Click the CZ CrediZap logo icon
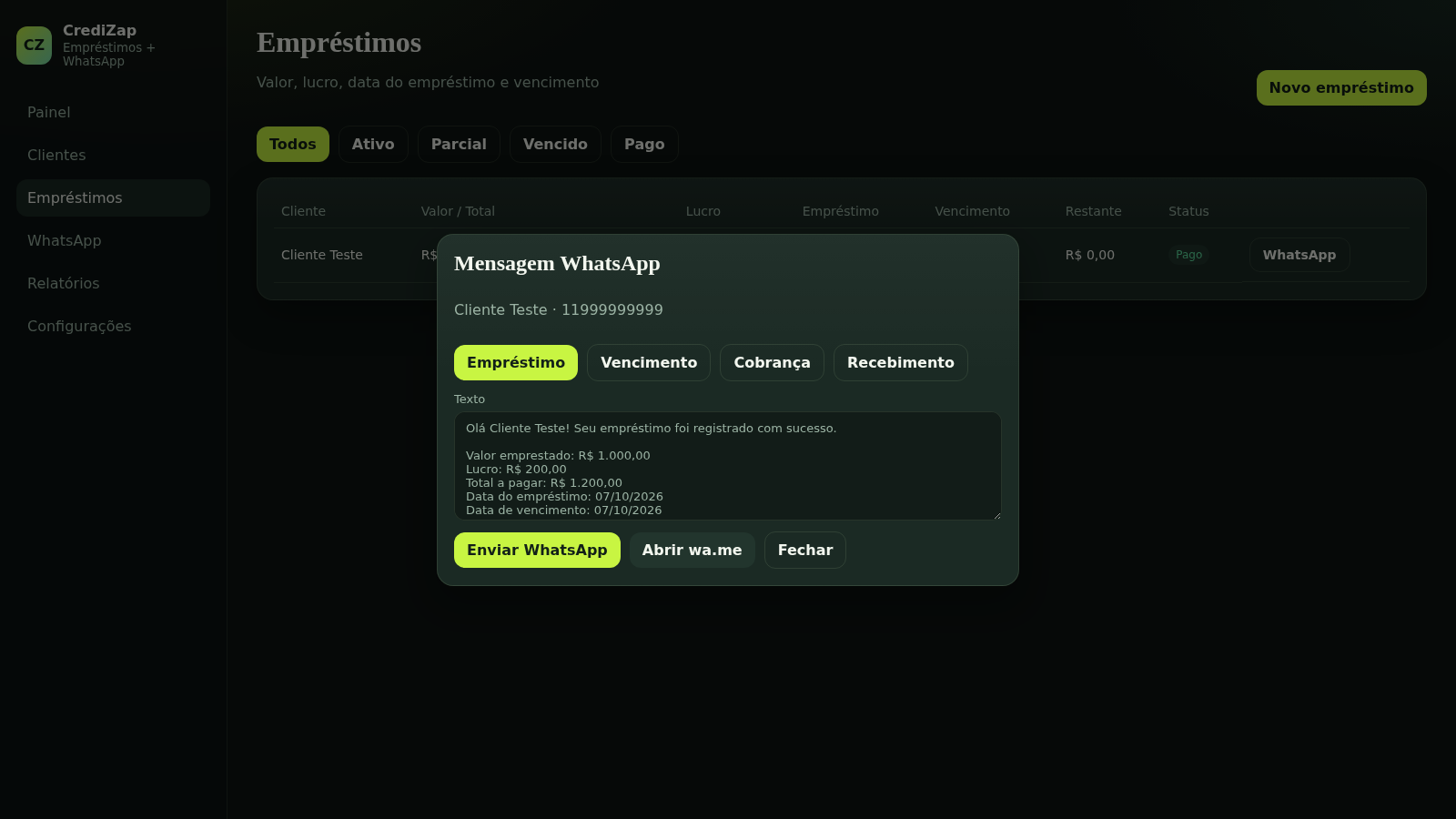 (x=35, y=45)
